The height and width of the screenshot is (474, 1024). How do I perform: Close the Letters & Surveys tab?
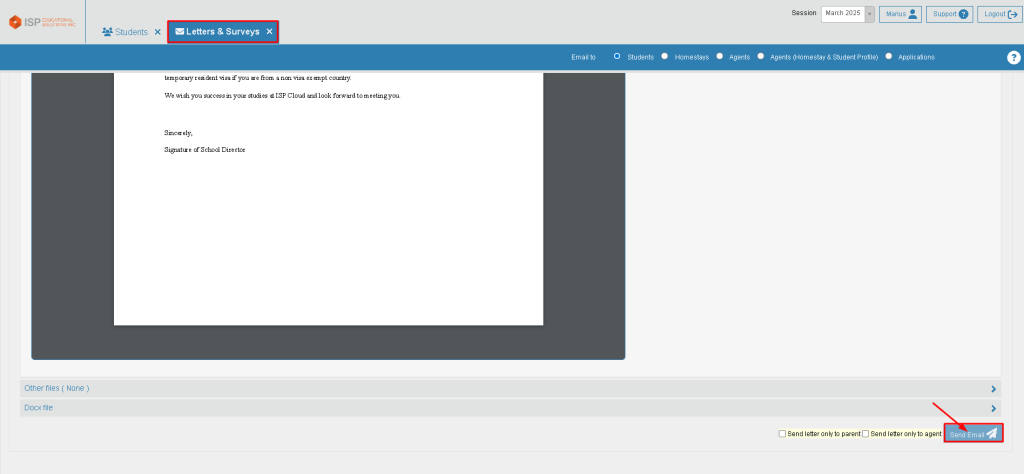tap(269, 32)
